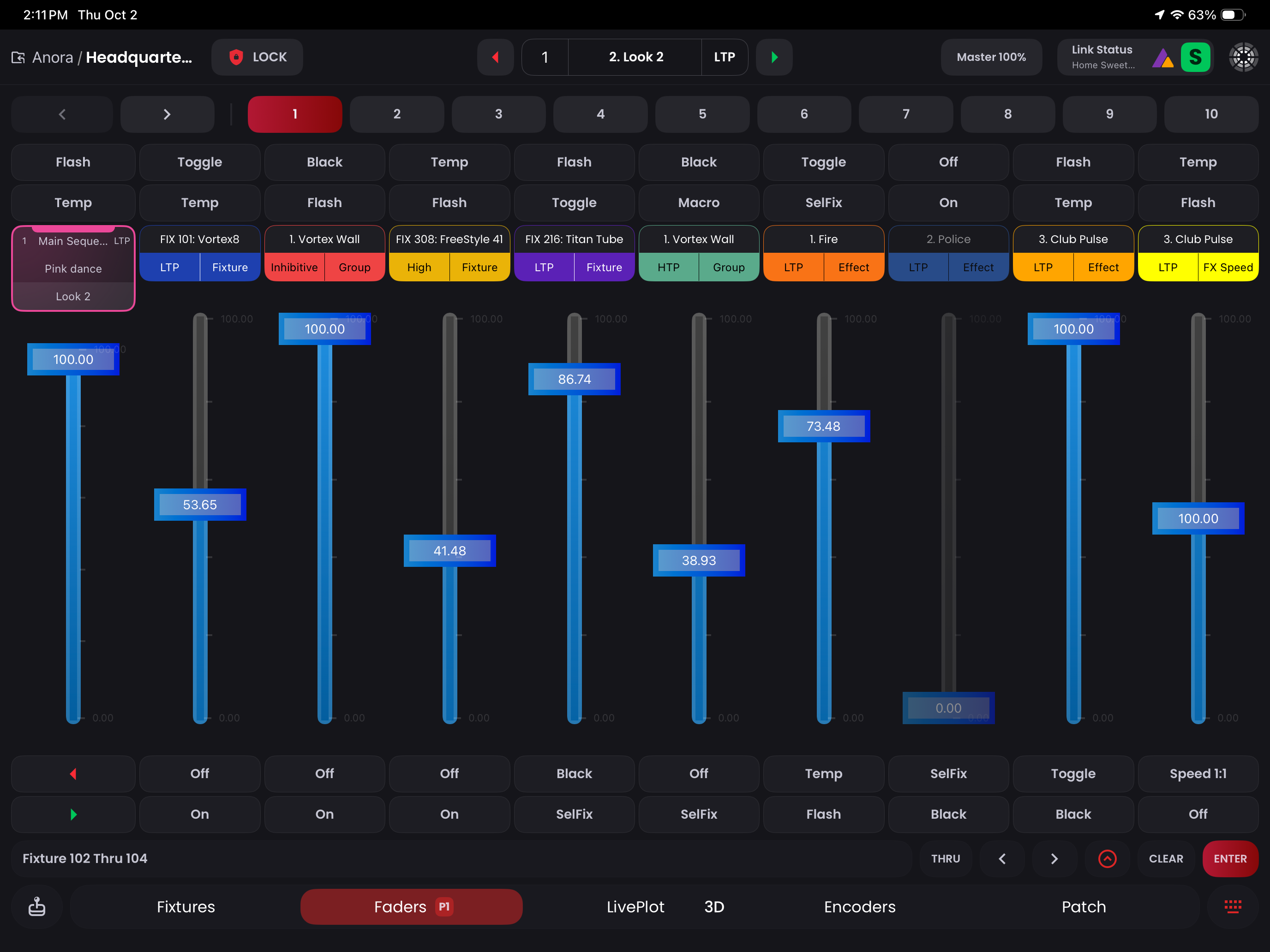Tap the green S link status icon

1195,57
